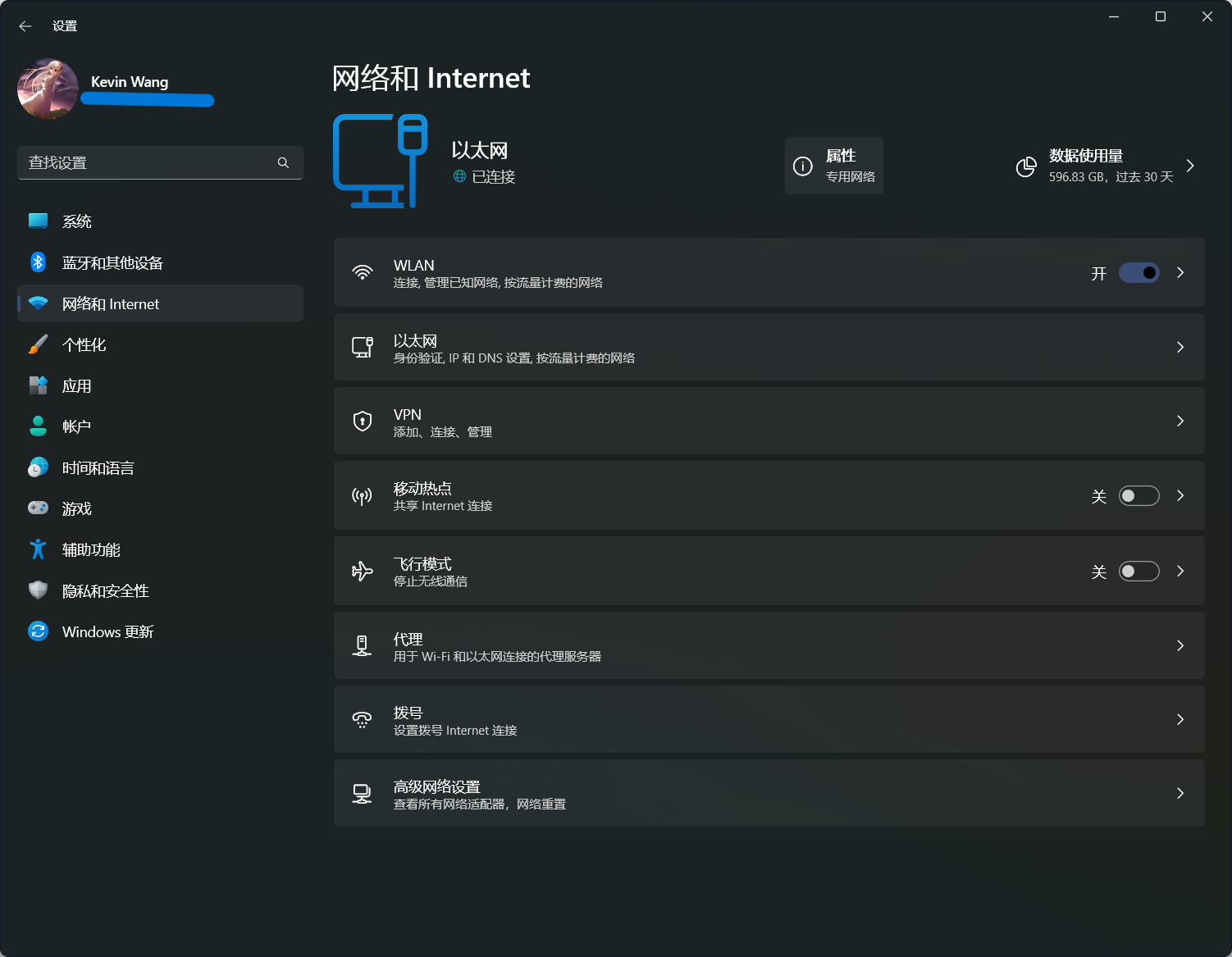Click the large Ethernet computer icon
The height and width of the screenshot is (957, 1232).
click(x=381, y=161)
